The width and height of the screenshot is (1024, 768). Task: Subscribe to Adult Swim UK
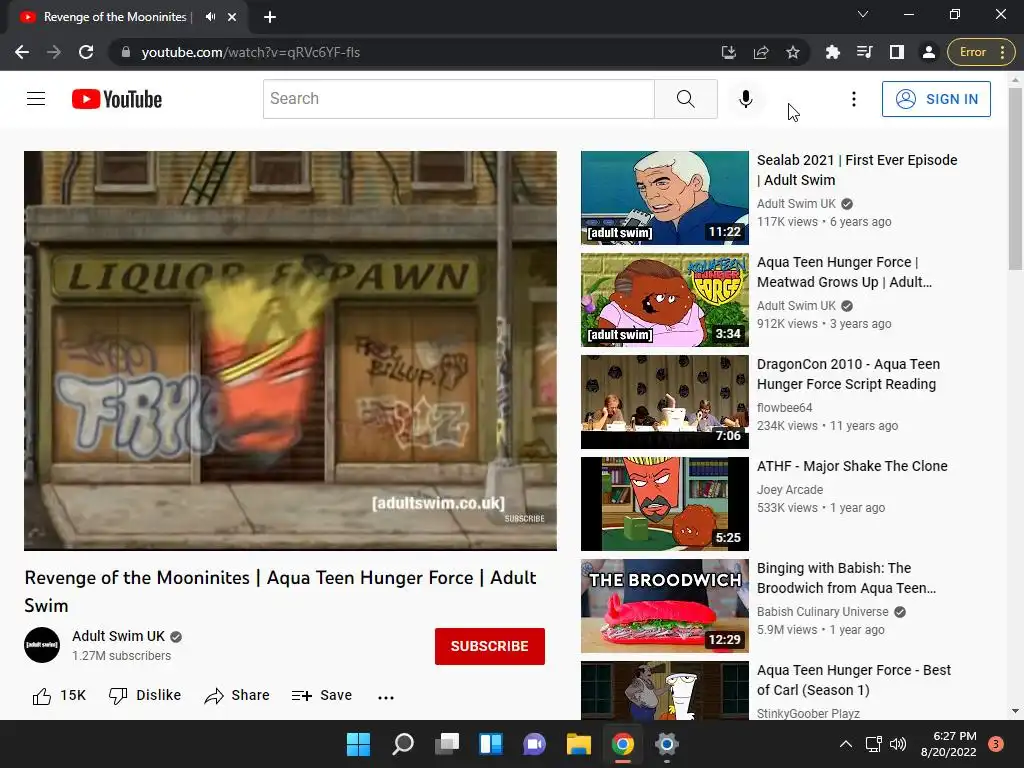(x=490, y=646)
